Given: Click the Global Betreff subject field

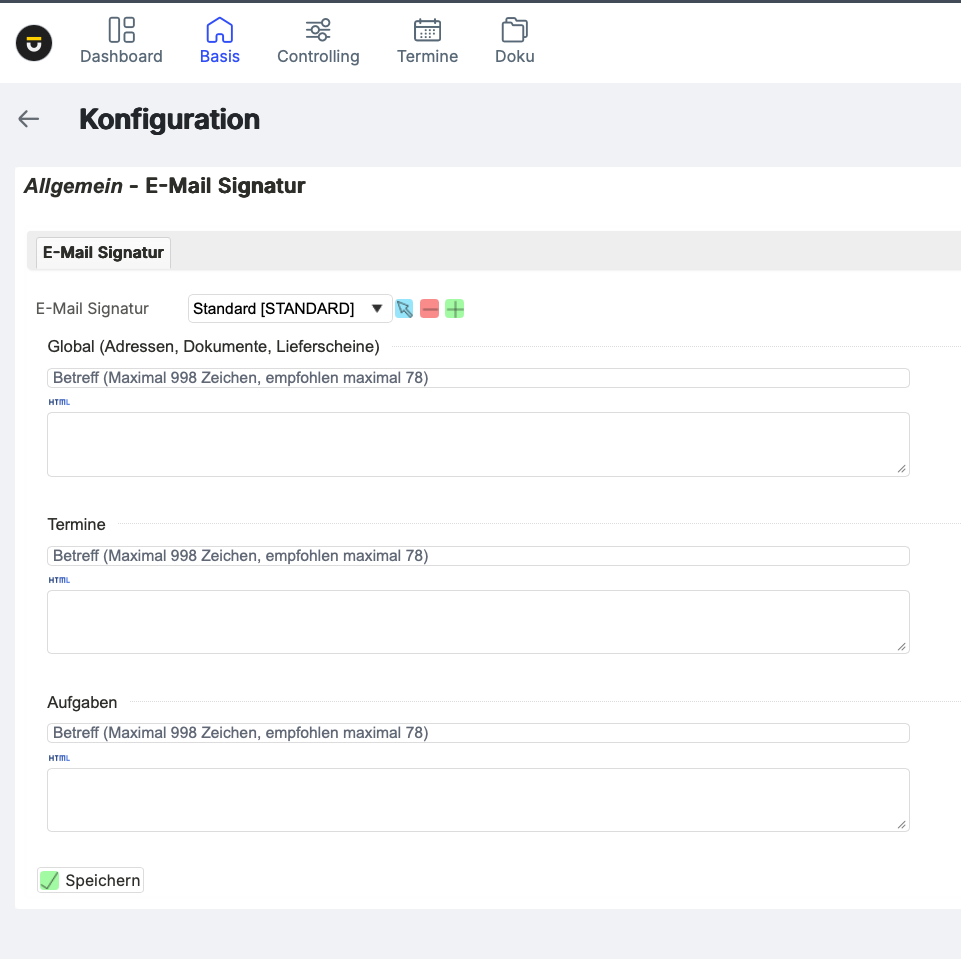Looking at the screenshot, I should click(478, 378).
